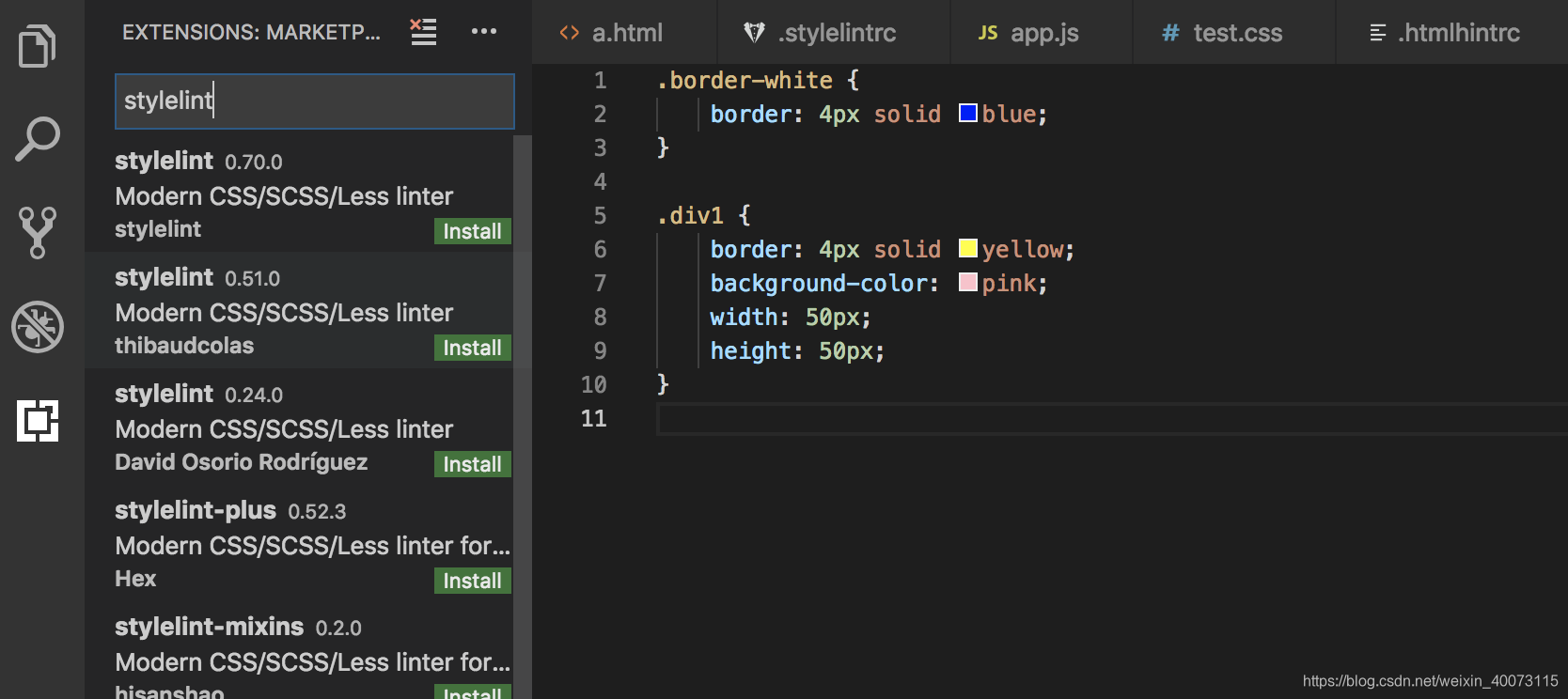
Task: Click the stylelint icon on .stylelintrc tab
Action: coord(754,33)
